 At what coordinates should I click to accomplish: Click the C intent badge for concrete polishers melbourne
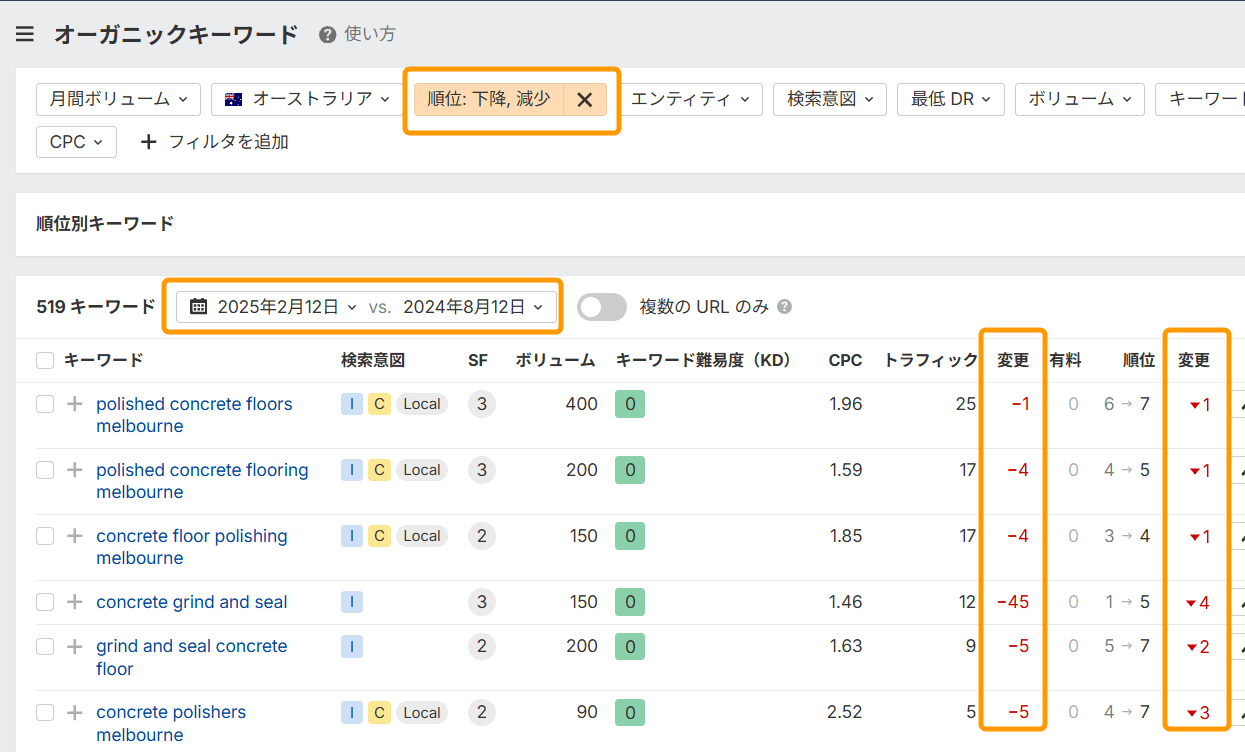pos(379,712)
